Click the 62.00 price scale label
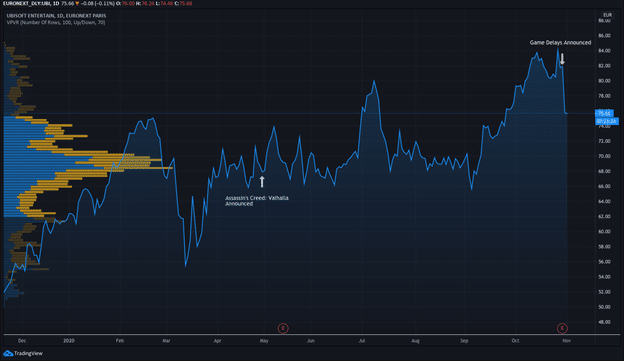 pos(604,217)
